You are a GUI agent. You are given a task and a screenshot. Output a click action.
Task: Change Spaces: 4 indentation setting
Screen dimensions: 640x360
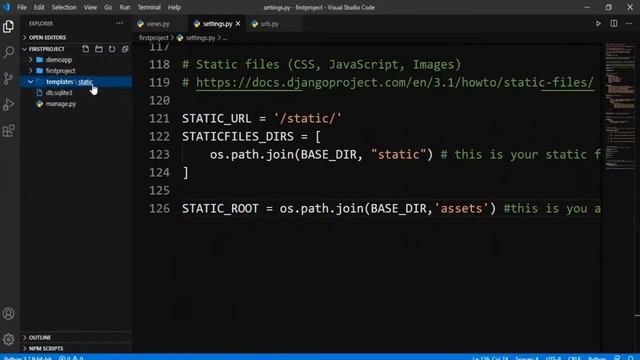(x=527, y=358)
